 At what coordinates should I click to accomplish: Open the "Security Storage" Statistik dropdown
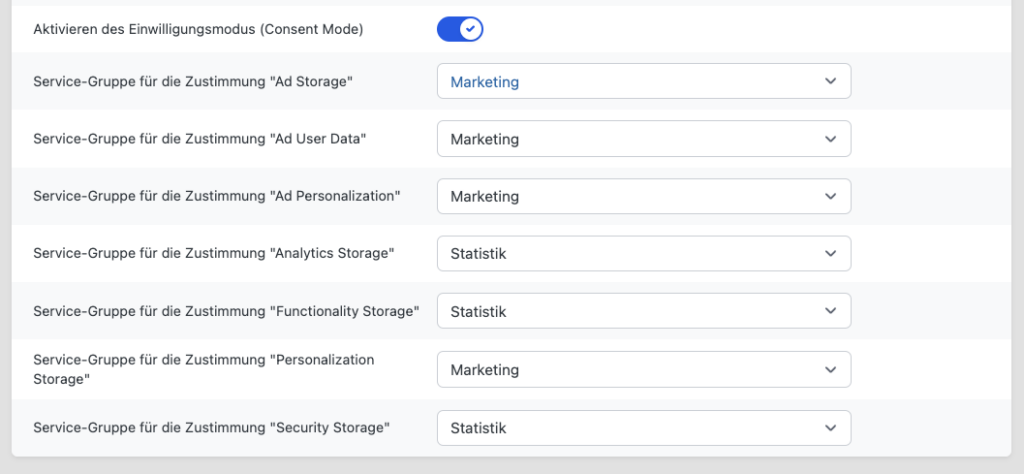(x=644, y=428)
